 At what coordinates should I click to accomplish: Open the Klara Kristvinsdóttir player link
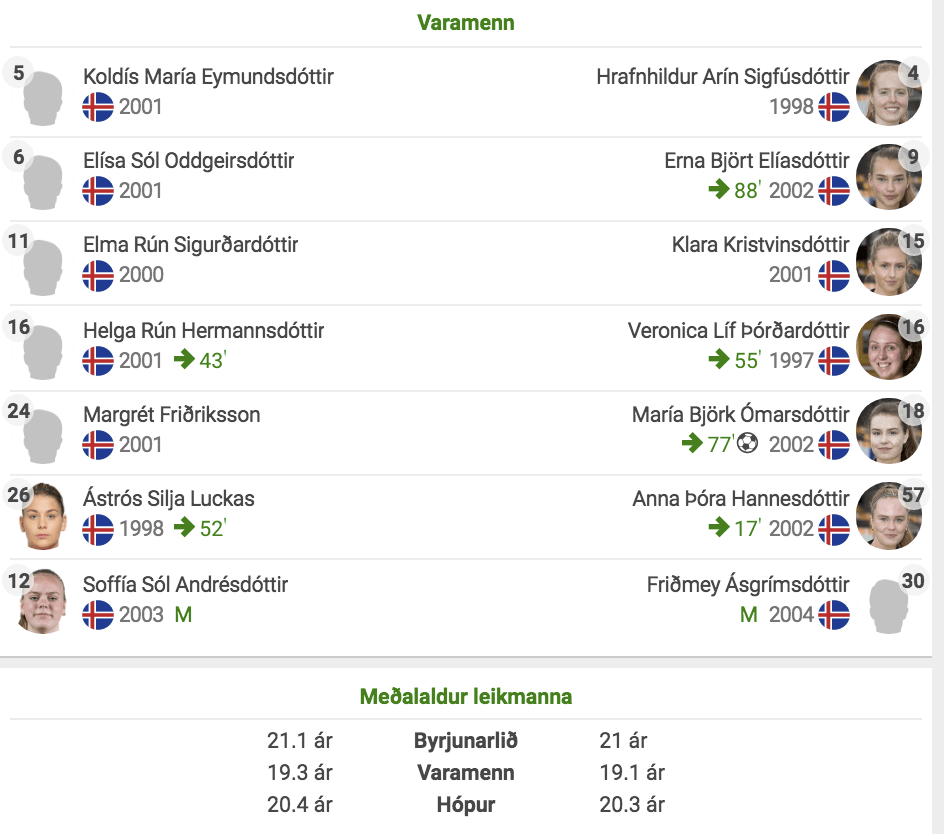coord(760,244)
